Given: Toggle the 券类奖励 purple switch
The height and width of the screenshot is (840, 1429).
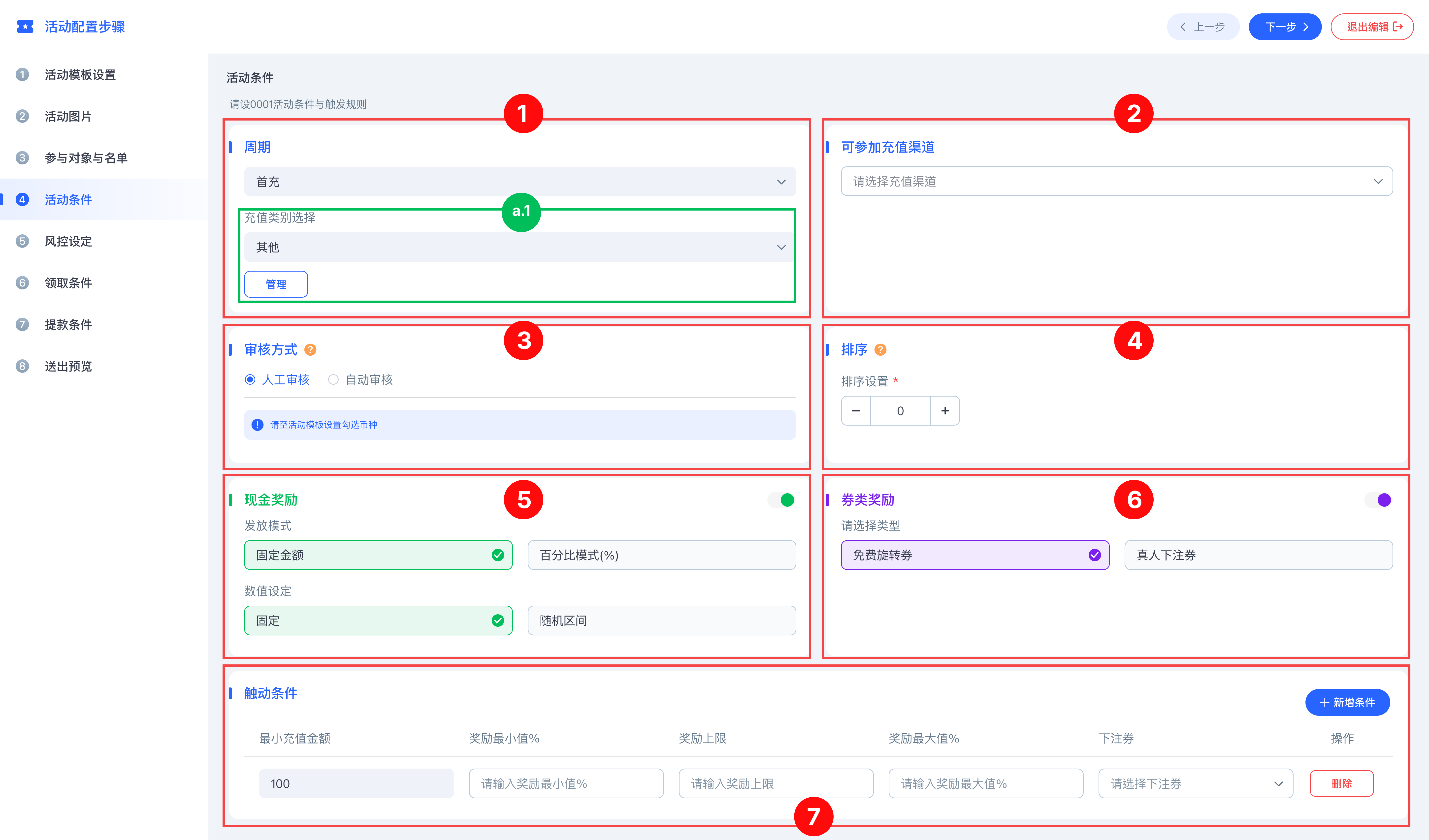Looking at the screenshot, I should pyautogui.click(x=1379, y=500).
